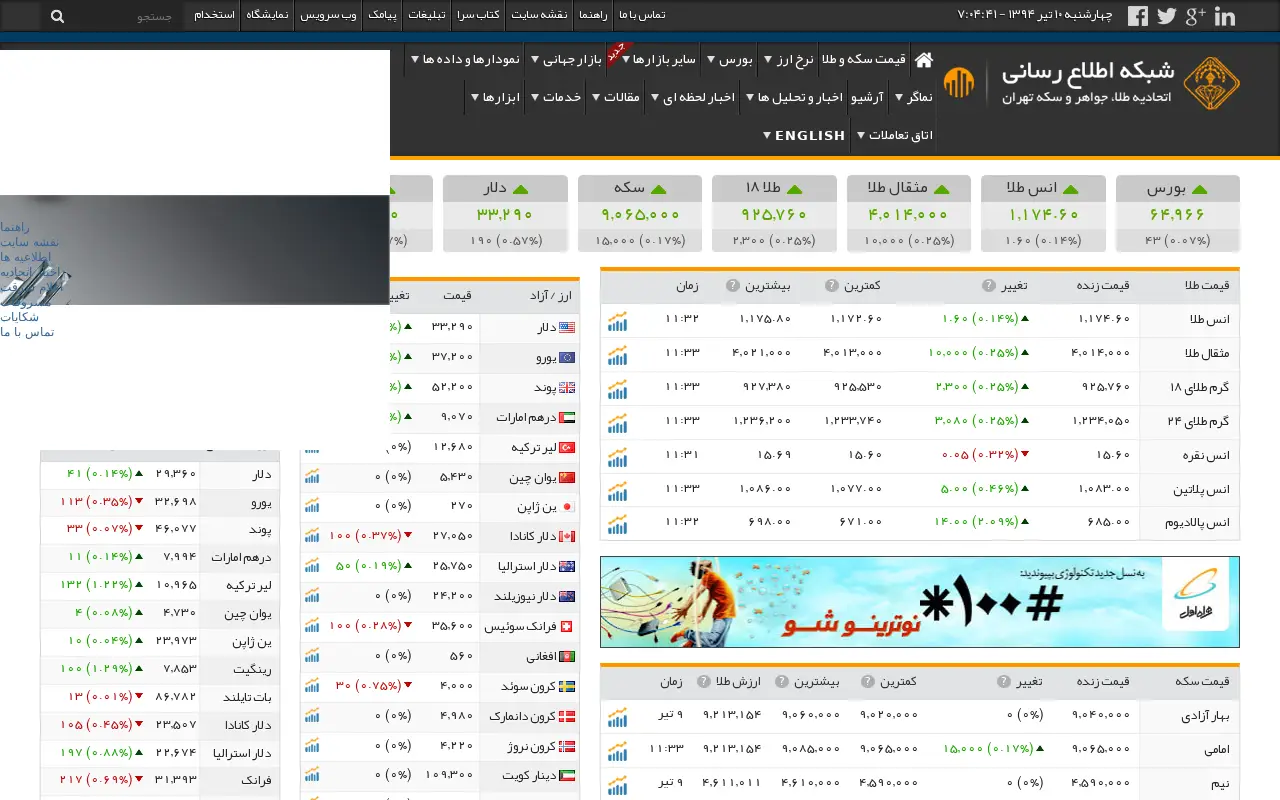This screenshot has height=800, width=1280.
Task: Open the Google Plus social icon
Action: 1195,16
